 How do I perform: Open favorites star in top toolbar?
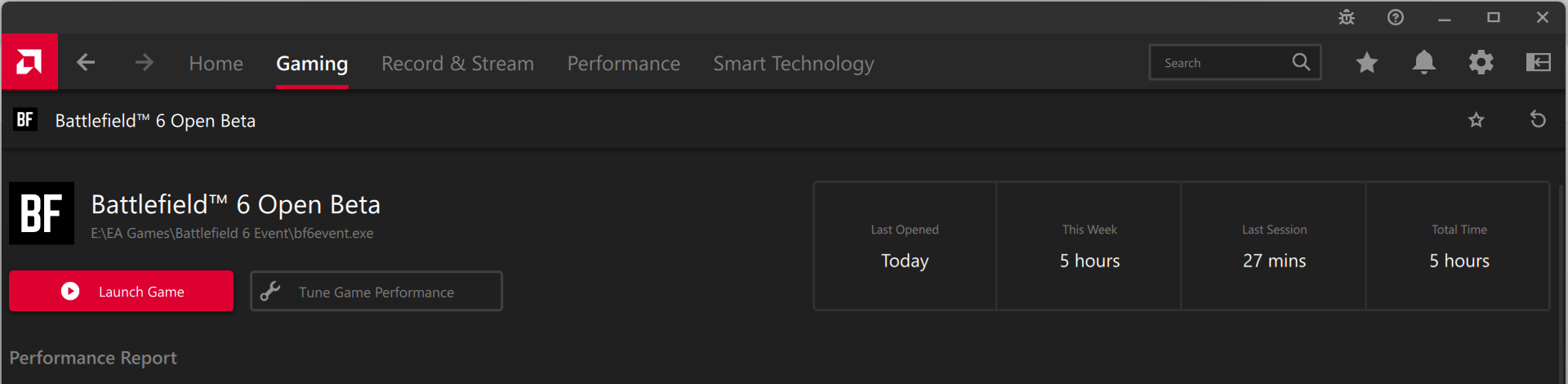tap(1367, 62)
